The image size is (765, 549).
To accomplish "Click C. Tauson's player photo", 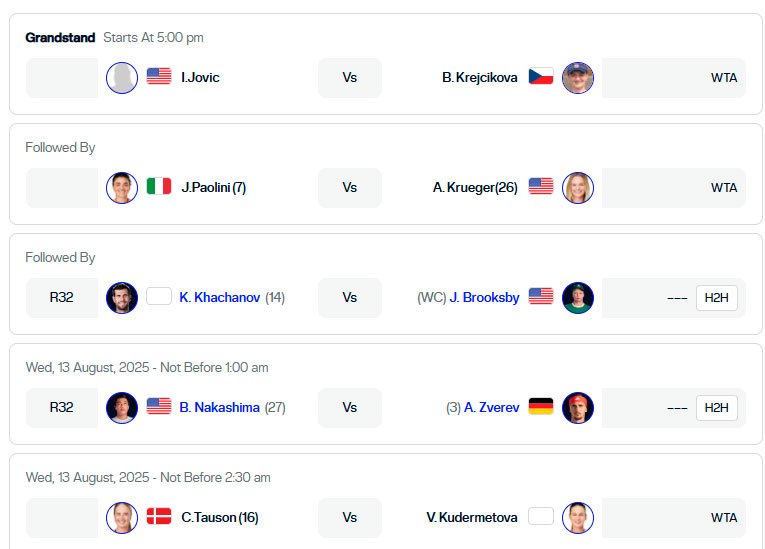I will coord(122,518).
